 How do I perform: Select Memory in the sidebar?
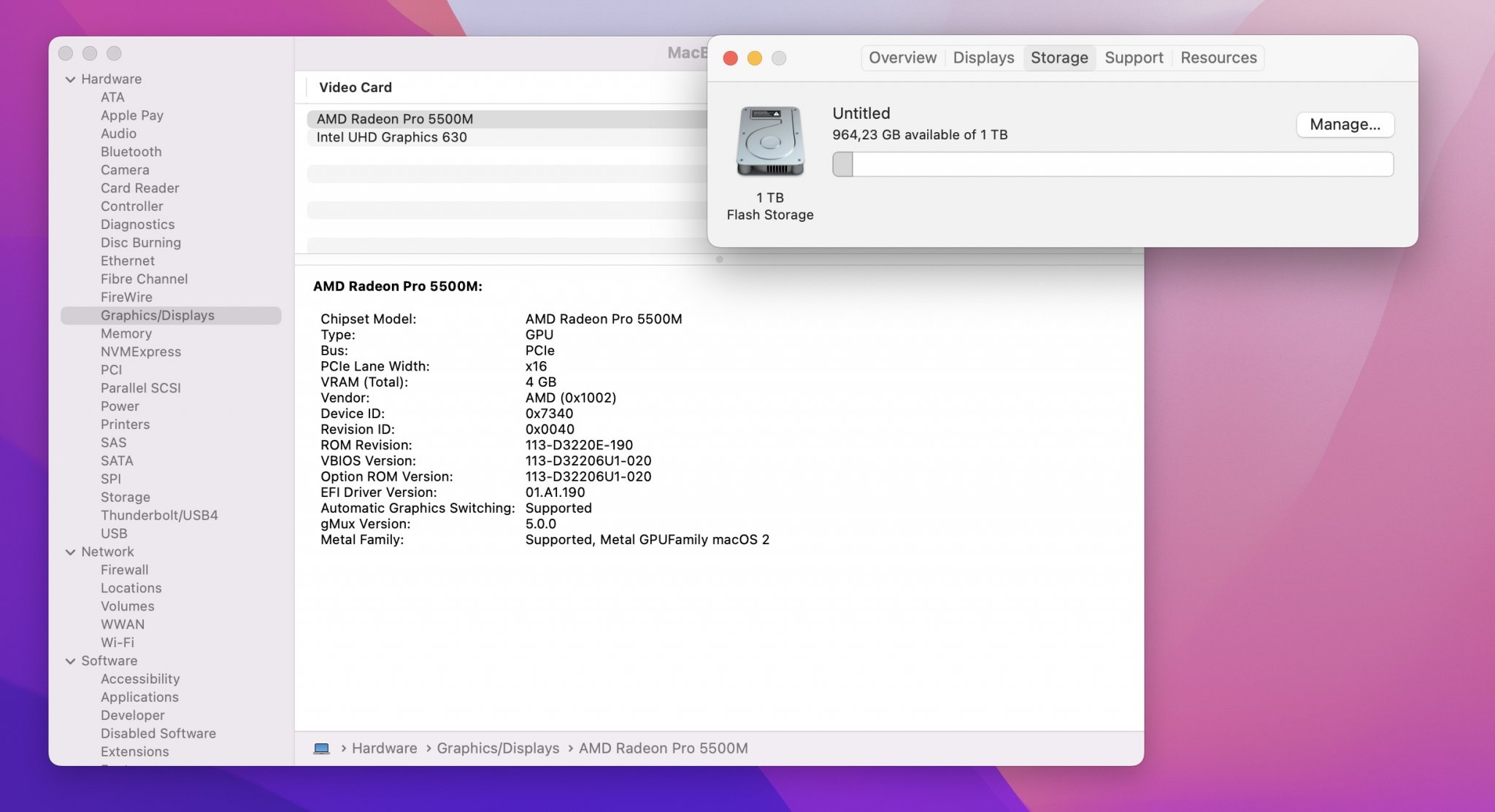tap(126, 333)
